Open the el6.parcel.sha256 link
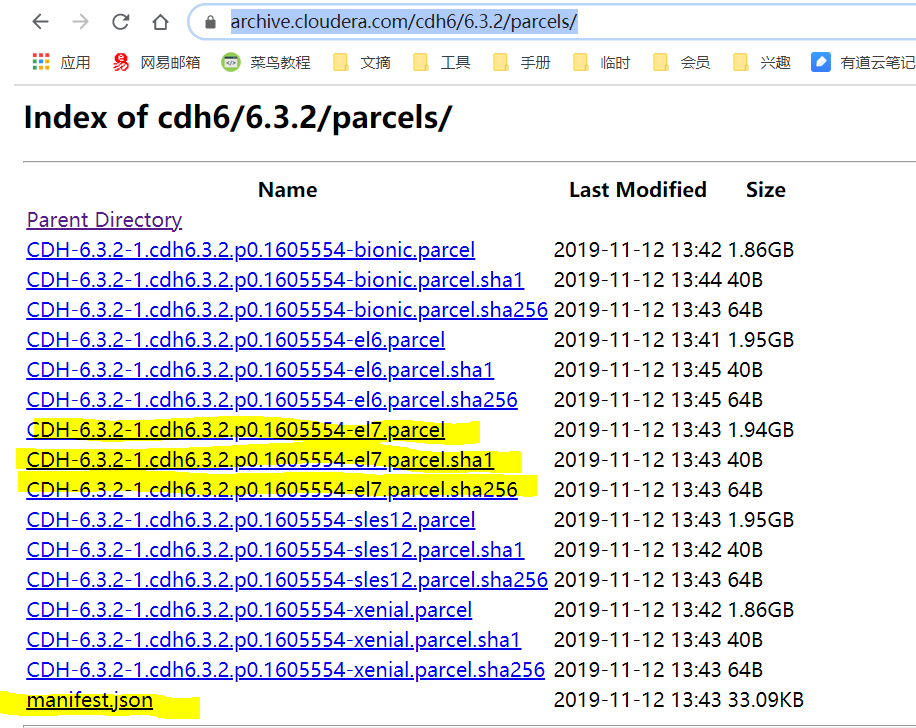The width and height of the screenshot is (916, 728). tap(272, 400)
